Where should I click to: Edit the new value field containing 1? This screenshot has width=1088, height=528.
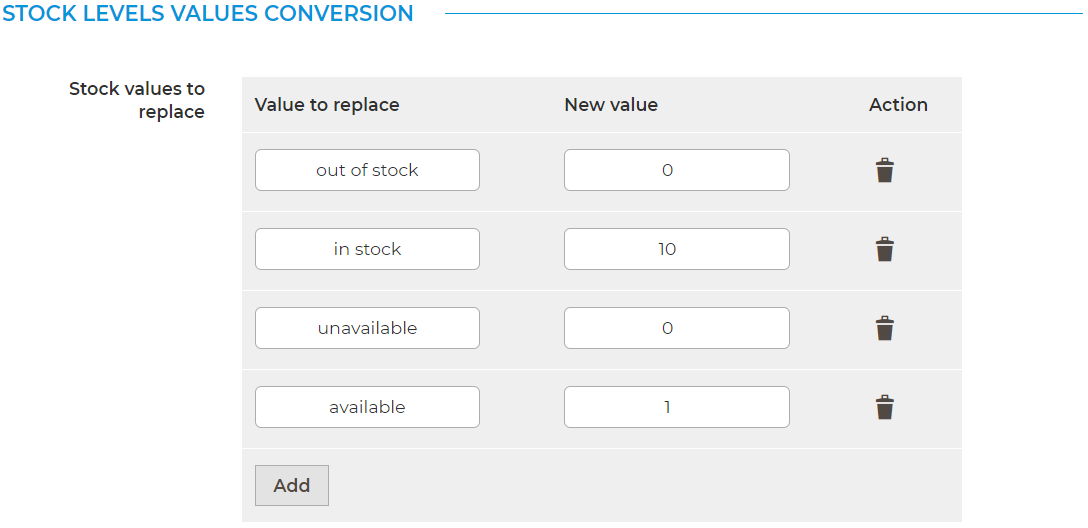pos(676,407)
